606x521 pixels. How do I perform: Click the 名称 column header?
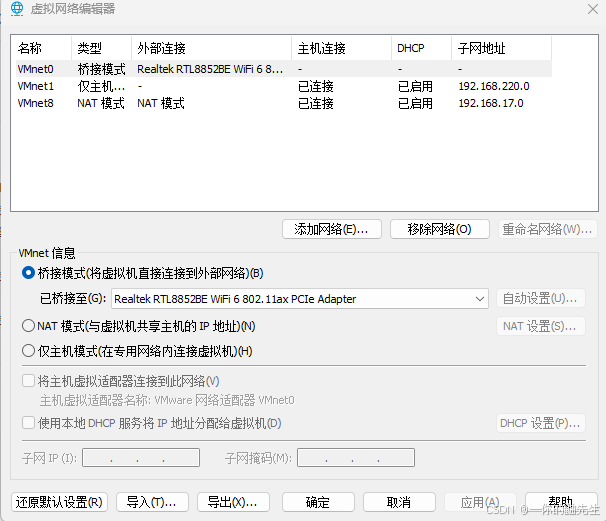pos(43,48)
